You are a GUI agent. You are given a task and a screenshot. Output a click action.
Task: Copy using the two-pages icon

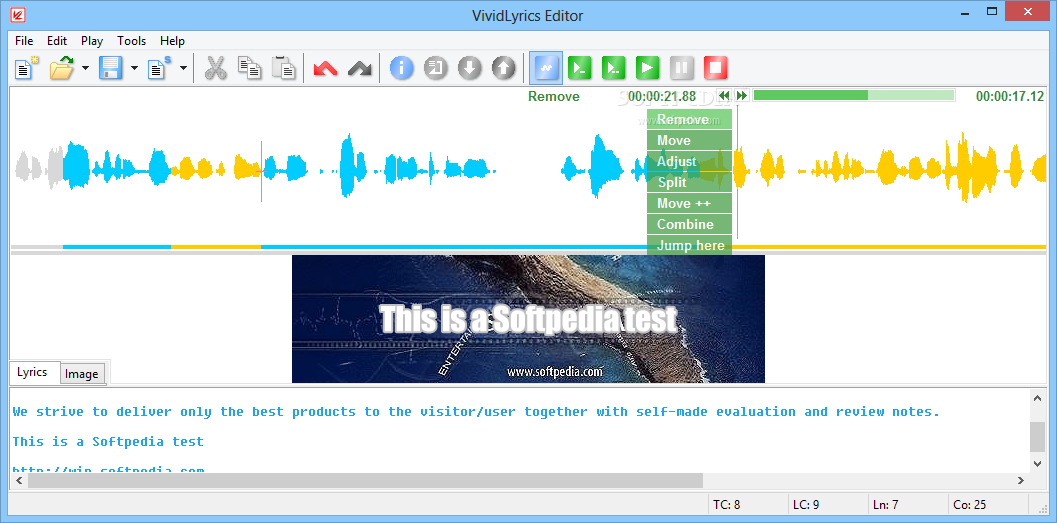249,68
